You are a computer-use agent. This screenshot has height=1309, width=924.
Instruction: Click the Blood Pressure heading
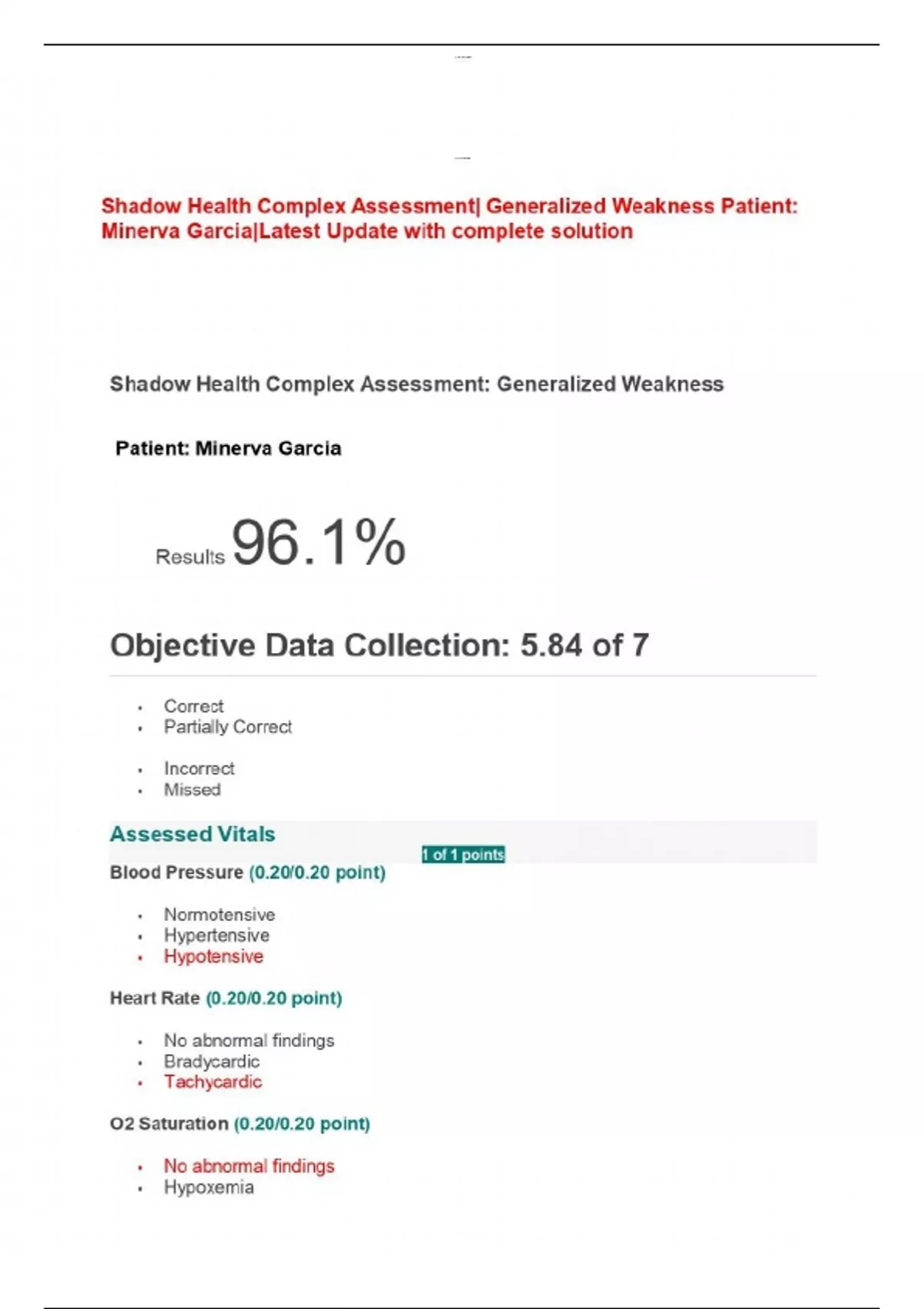(x=176, y=872)
